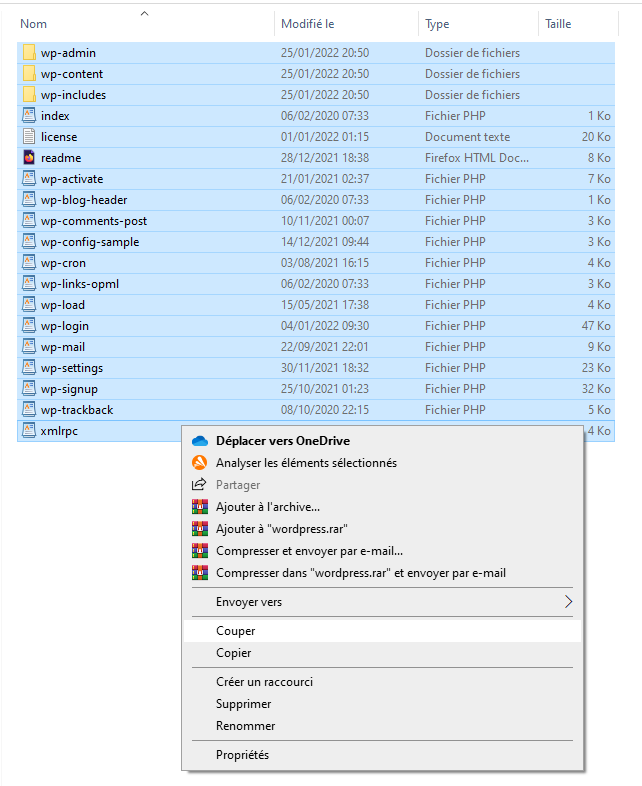This screenshot has height=786, width=642.
Task: Choose Couper from the context menu
Action: (382, 631)
